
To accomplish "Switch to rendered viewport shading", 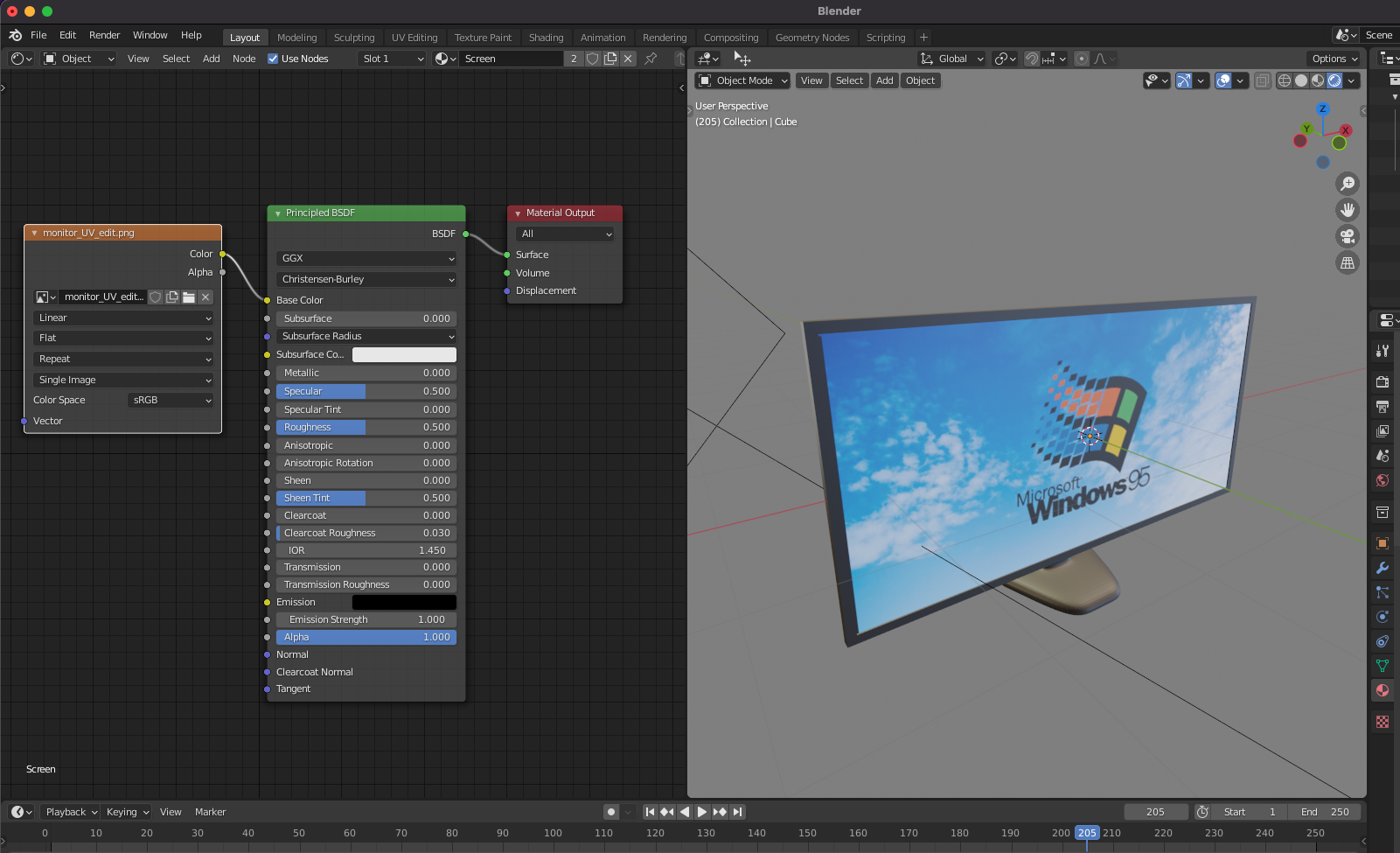I will [1334, 80].
